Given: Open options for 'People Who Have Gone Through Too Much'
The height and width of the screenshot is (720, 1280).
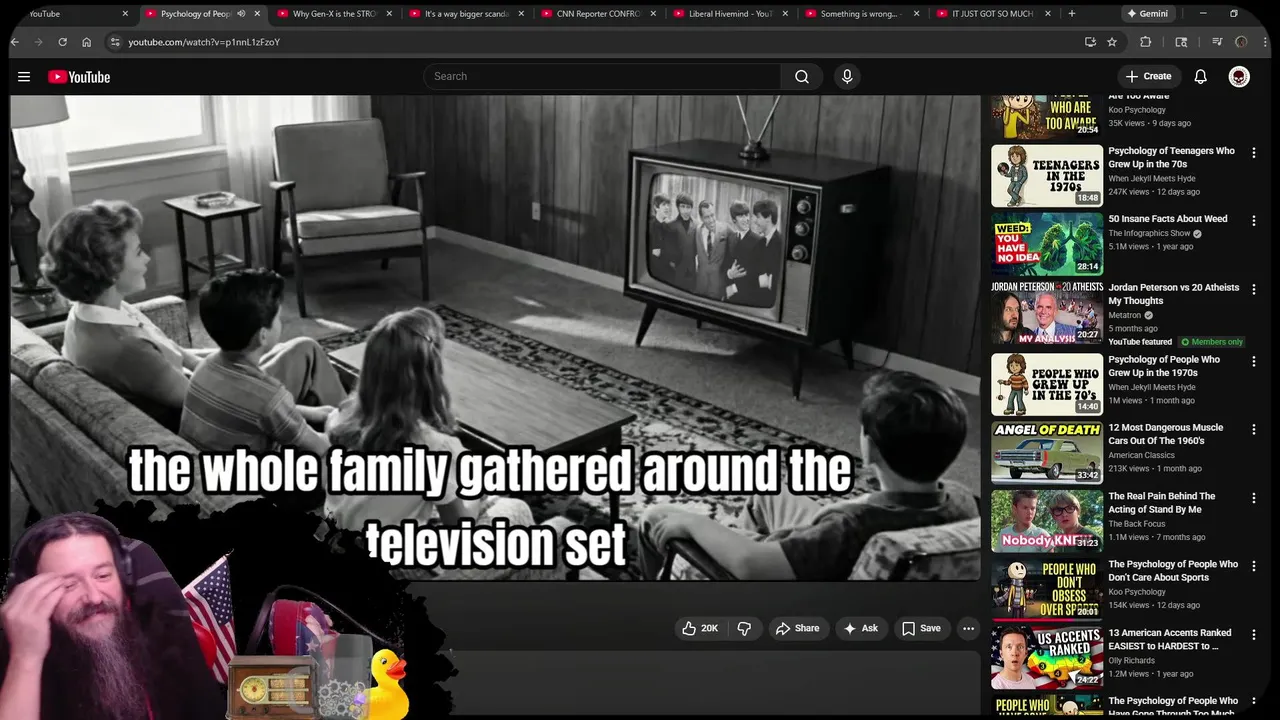Looking at the screenshot, I should (1254, 702).
